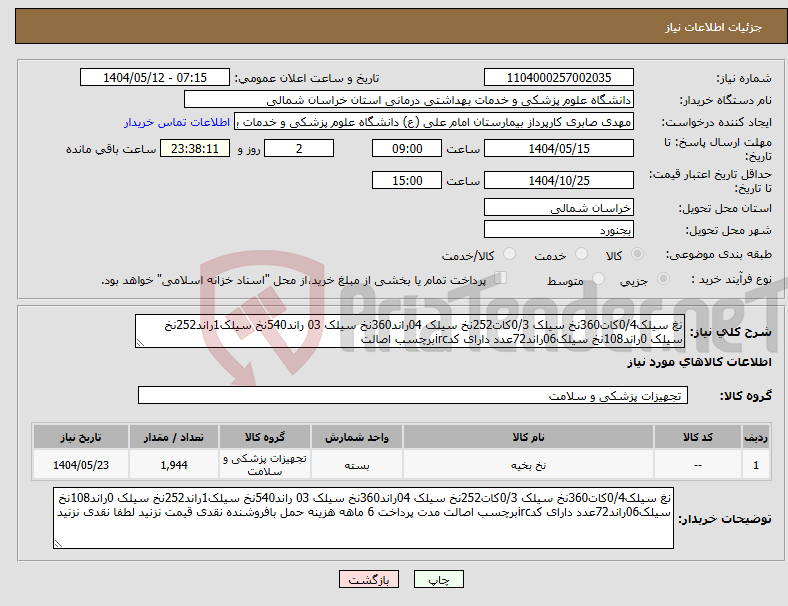Click the deadline hour field 09:00
Screen dimensions: 788x606
point(407,148)
